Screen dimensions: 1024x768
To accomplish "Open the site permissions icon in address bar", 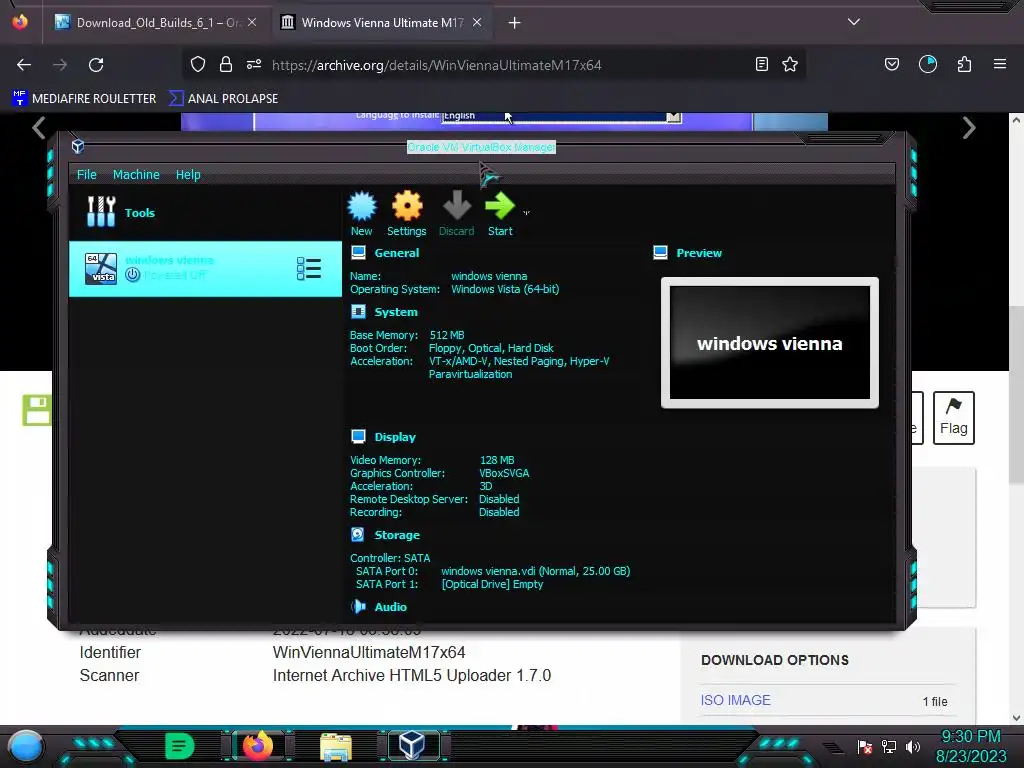I will click(254, 64).
